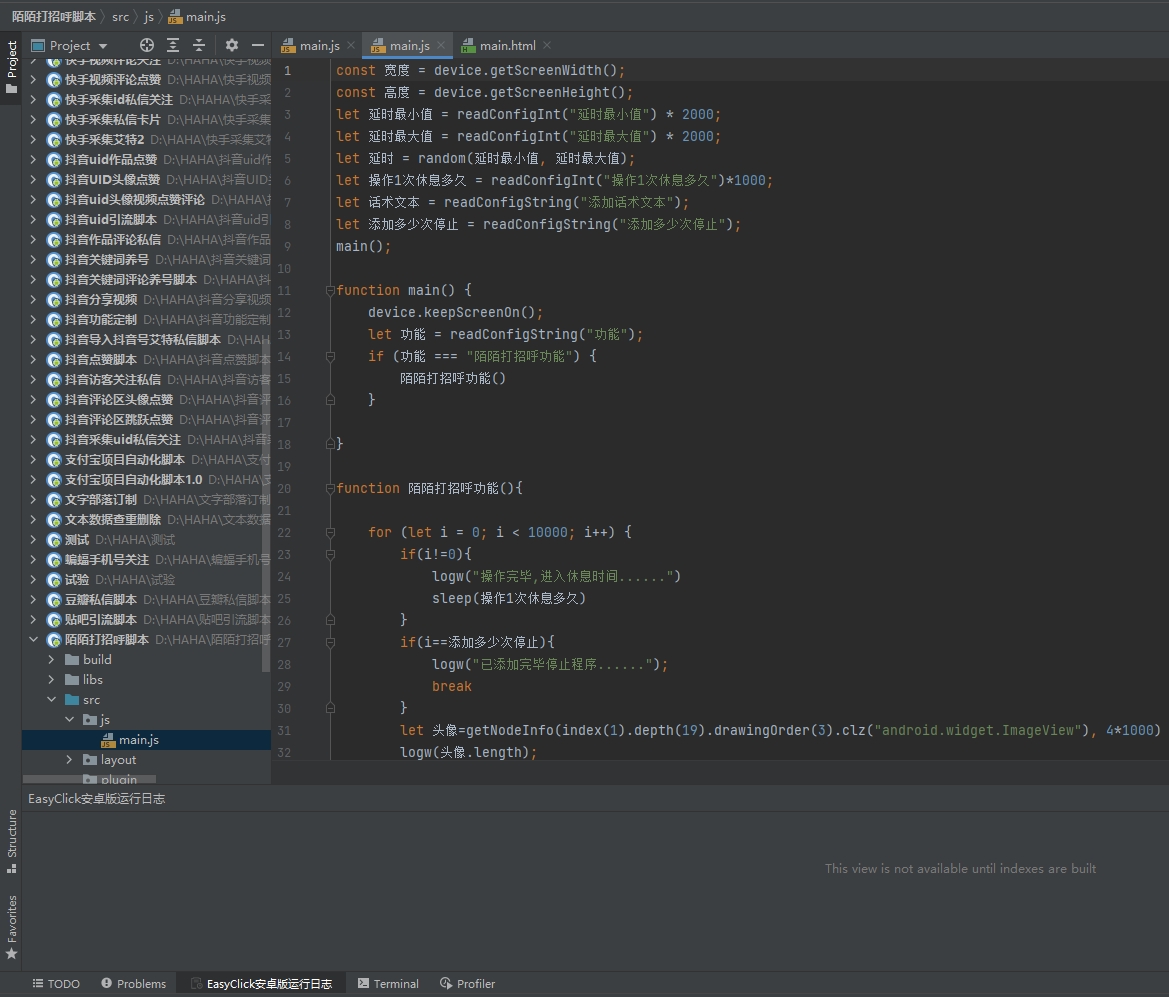Screen dimensions: 1169x997
Task: Click the main.js breadcrumb
Action: click(198, 16)
